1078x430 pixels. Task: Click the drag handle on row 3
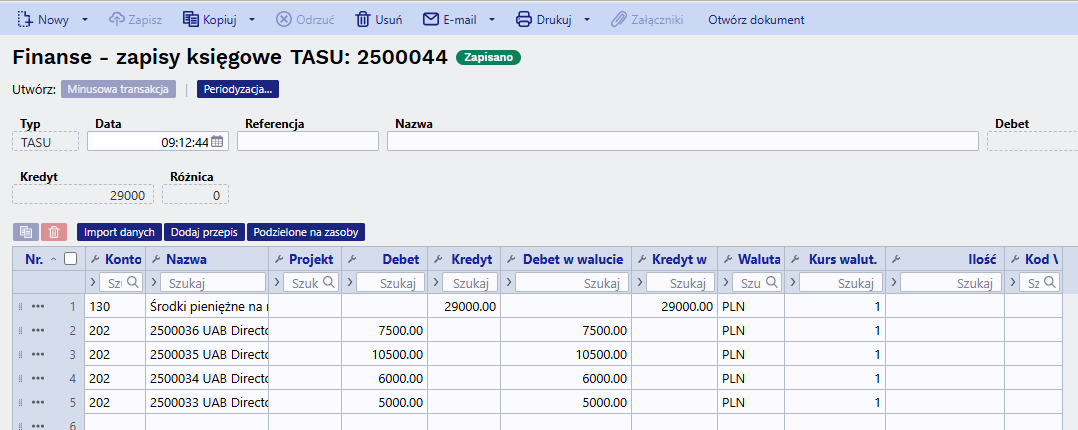tap(20, 354)
